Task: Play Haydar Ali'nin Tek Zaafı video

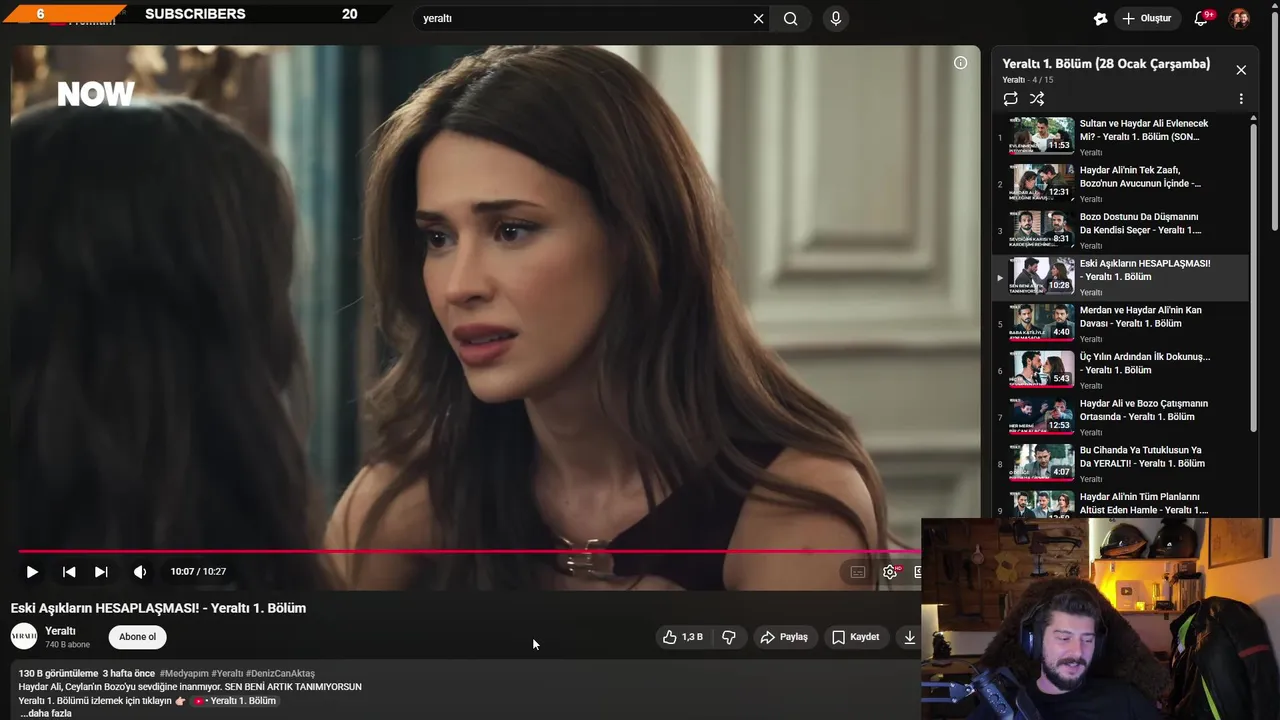Action: tap(1121, 184)
